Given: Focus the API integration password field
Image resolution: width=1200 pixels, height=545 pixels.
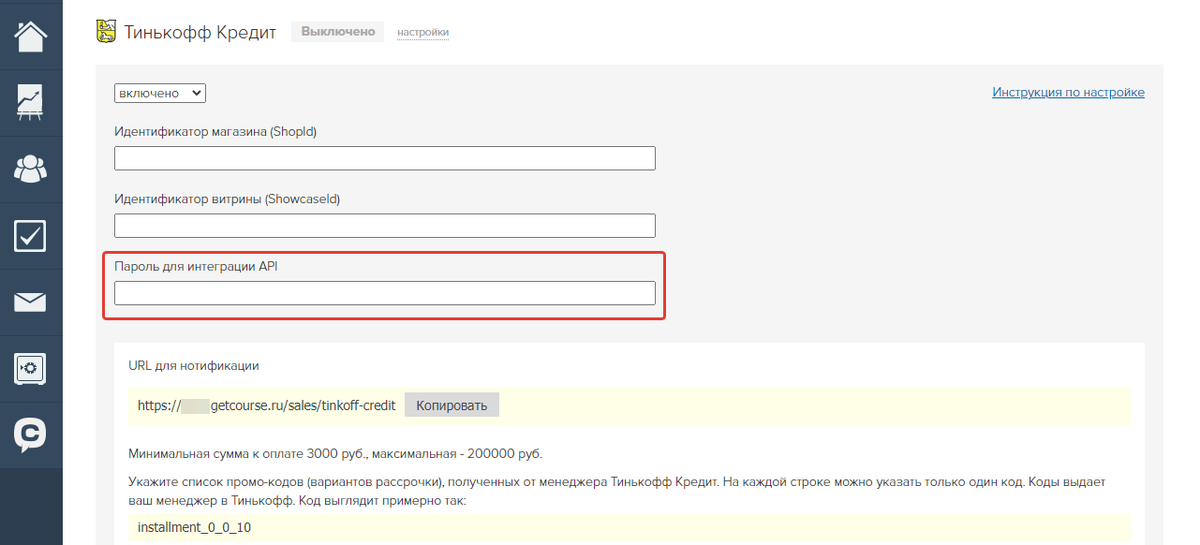Looking at the screenshot, I should pyautogui.click(x=385, y=293).
